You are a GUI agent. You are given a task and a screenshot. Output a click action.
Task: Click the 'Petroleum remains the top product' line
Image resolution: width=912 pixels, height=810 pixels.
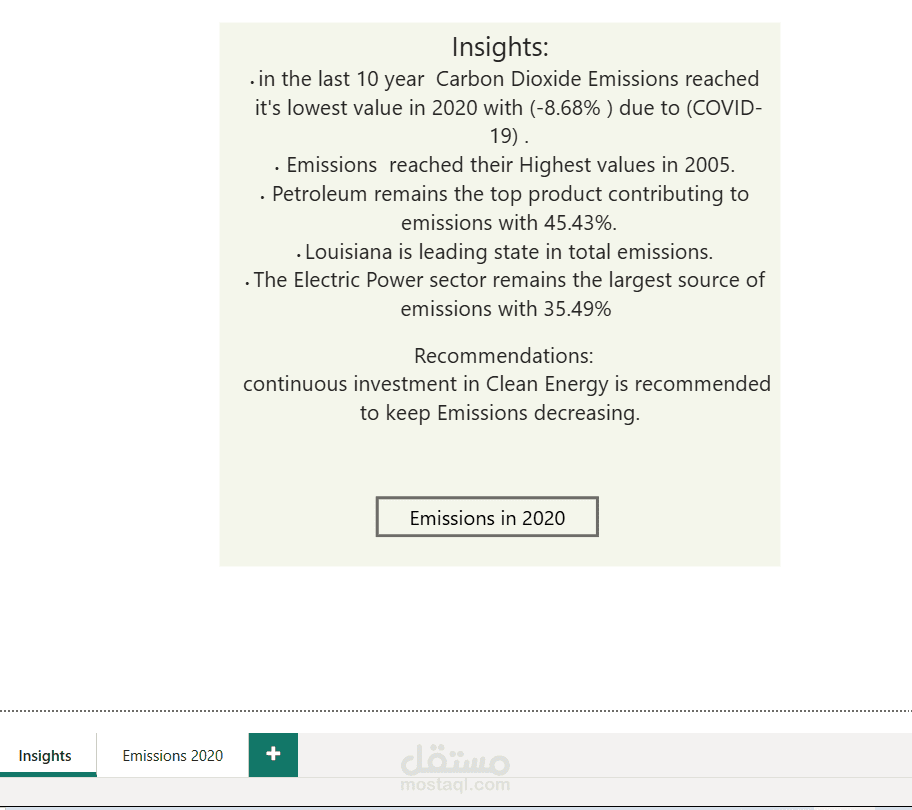(505, 194)
